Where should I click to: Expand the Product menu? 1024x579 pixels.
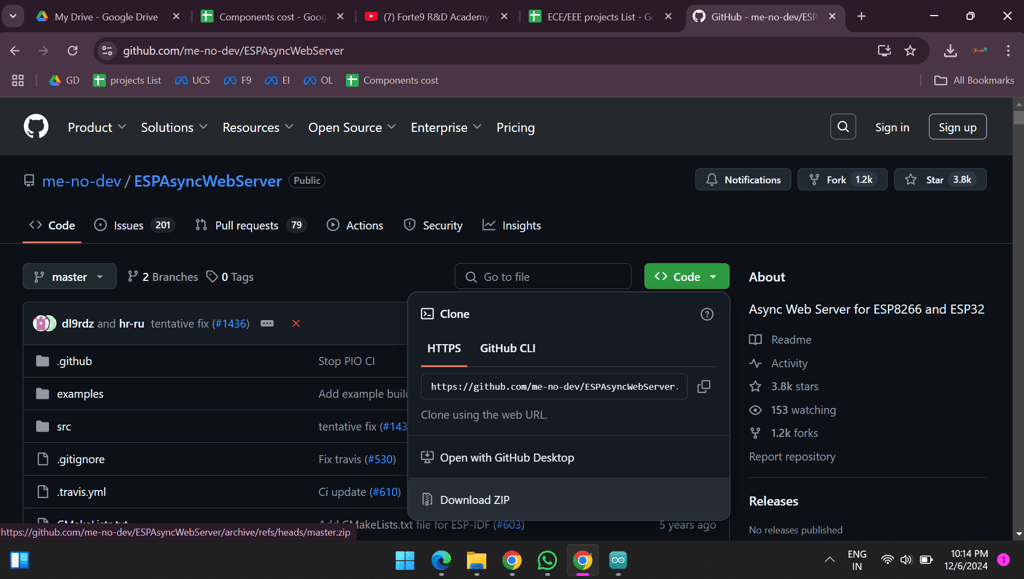[97, 127]
